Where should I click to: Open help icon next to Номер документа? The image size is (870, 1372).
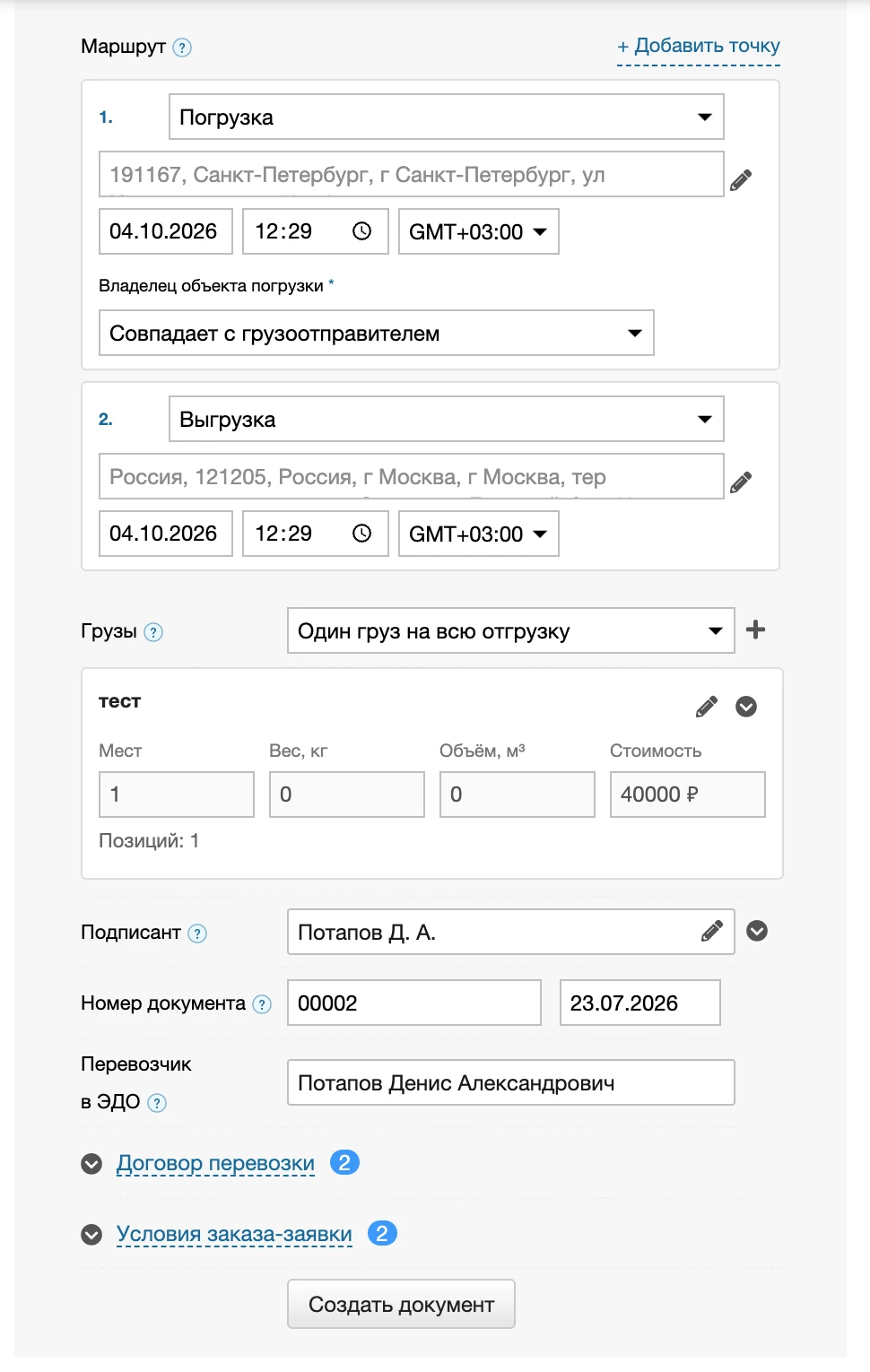pos(262,1004)
